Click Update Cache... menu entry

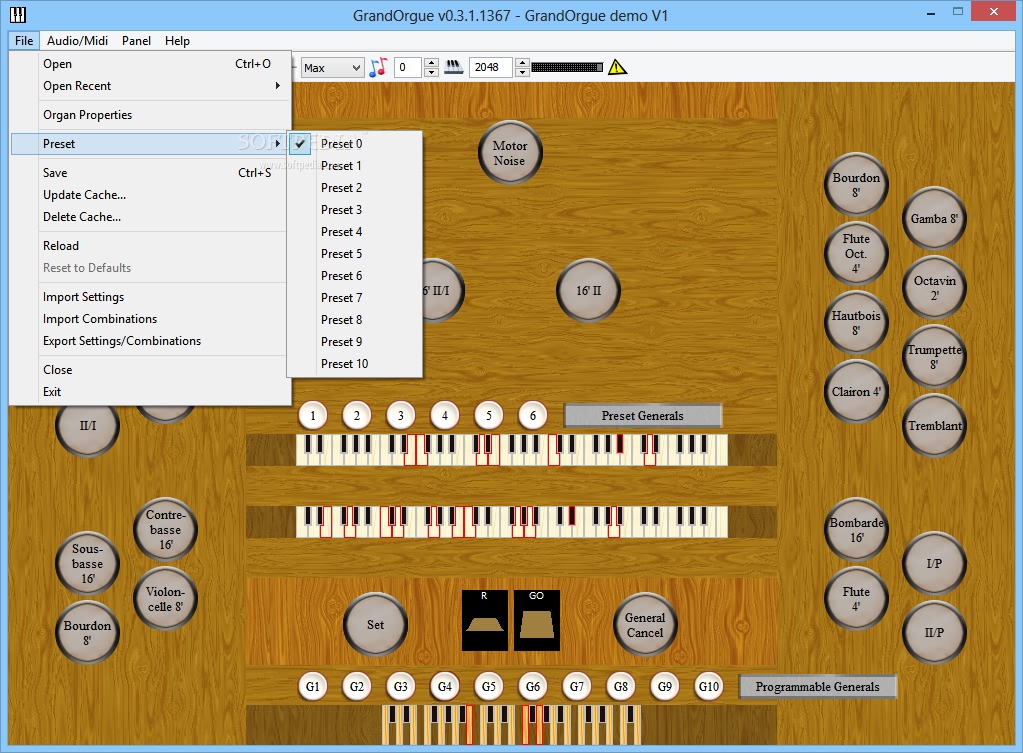click(x=149, y=194)
